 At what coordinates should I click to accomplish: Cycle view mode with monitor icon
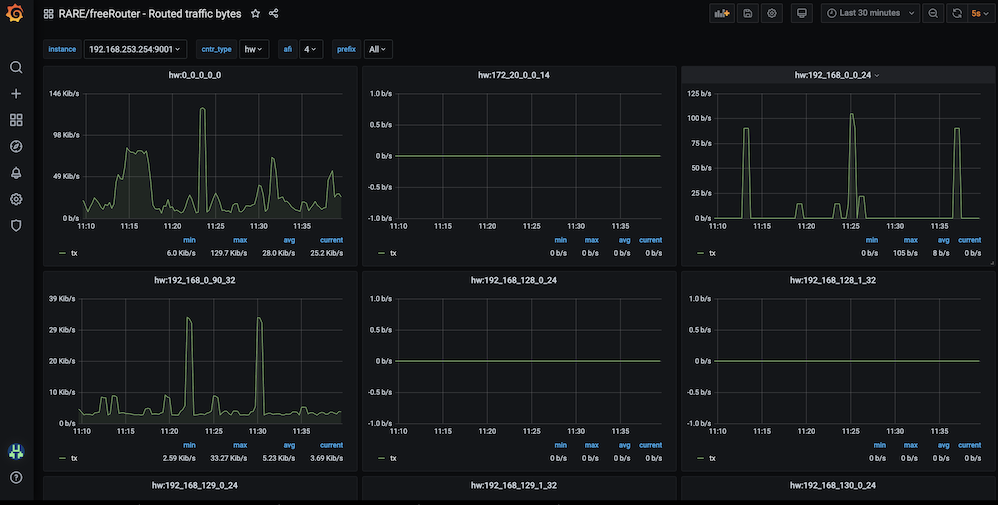[x=802, y=13]
